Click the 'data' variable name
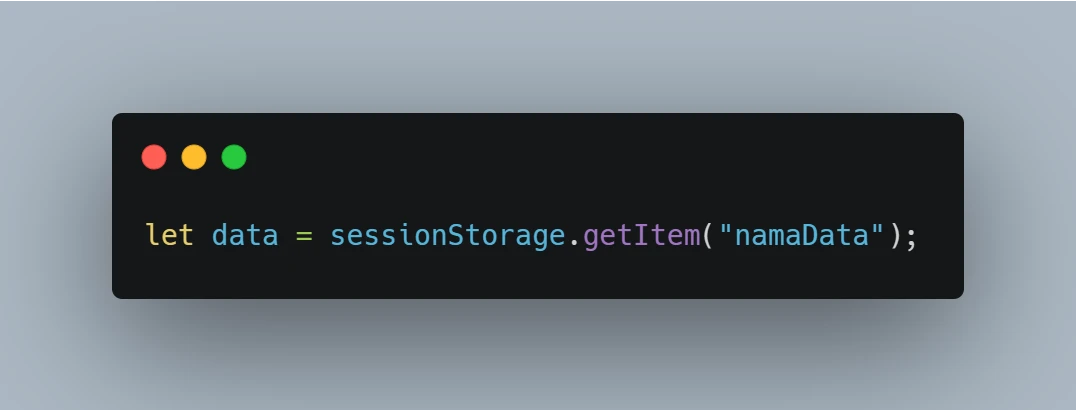This screenshot has height=410, width=1076. coord(245,236)
